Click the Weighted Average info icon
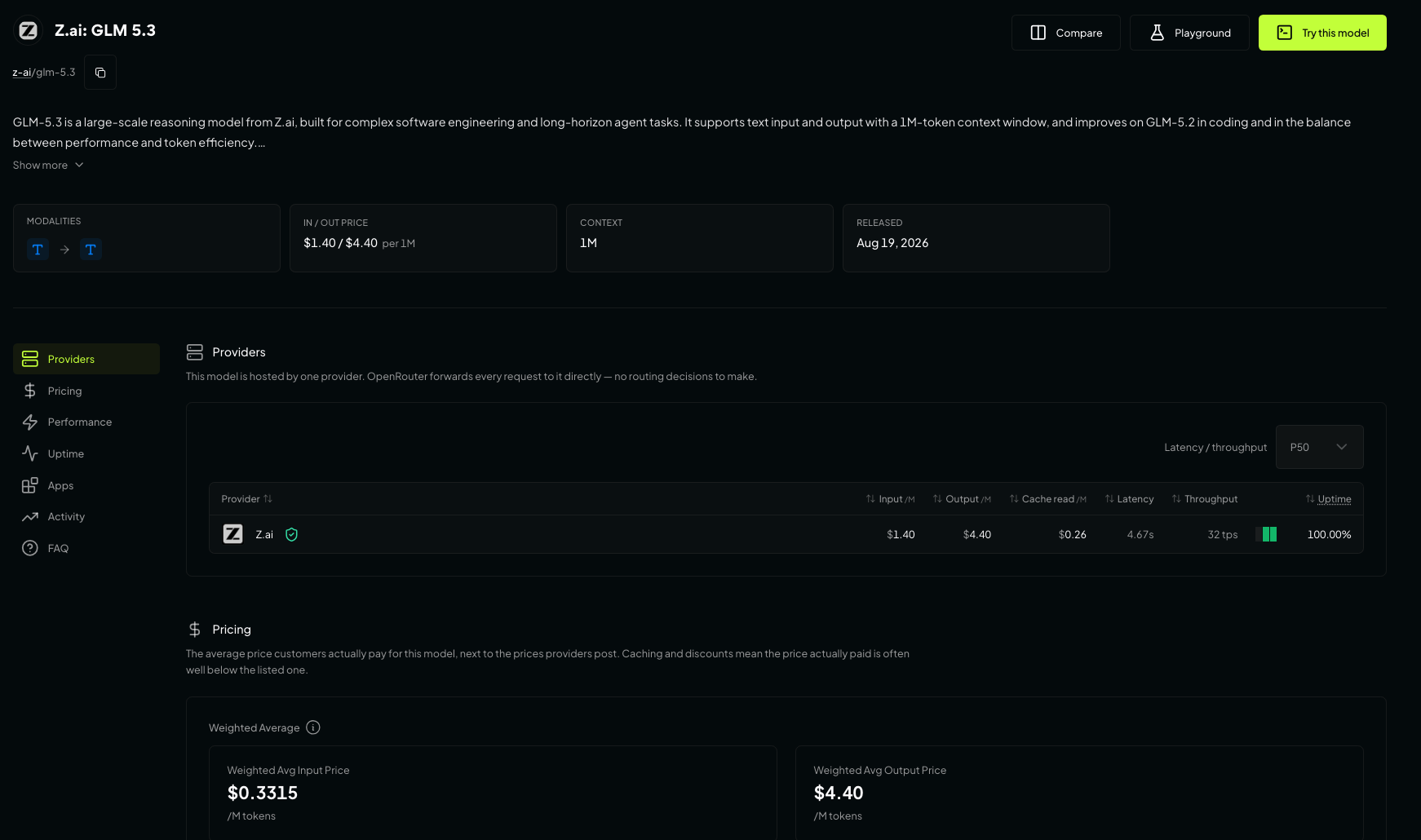This screenshot has width=1421, height=840. tap(313, 727)
